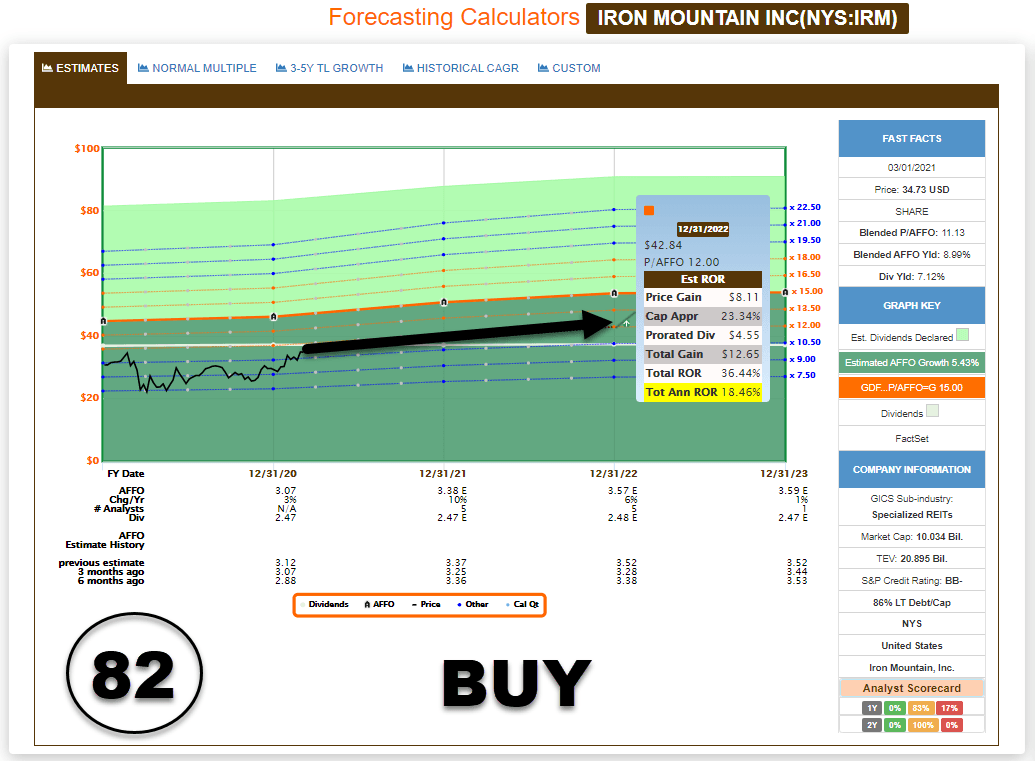The width and height of the screenshot is (1035, 761).
Task: Toggle Other series in chart legend
Action: pos(473,604)
